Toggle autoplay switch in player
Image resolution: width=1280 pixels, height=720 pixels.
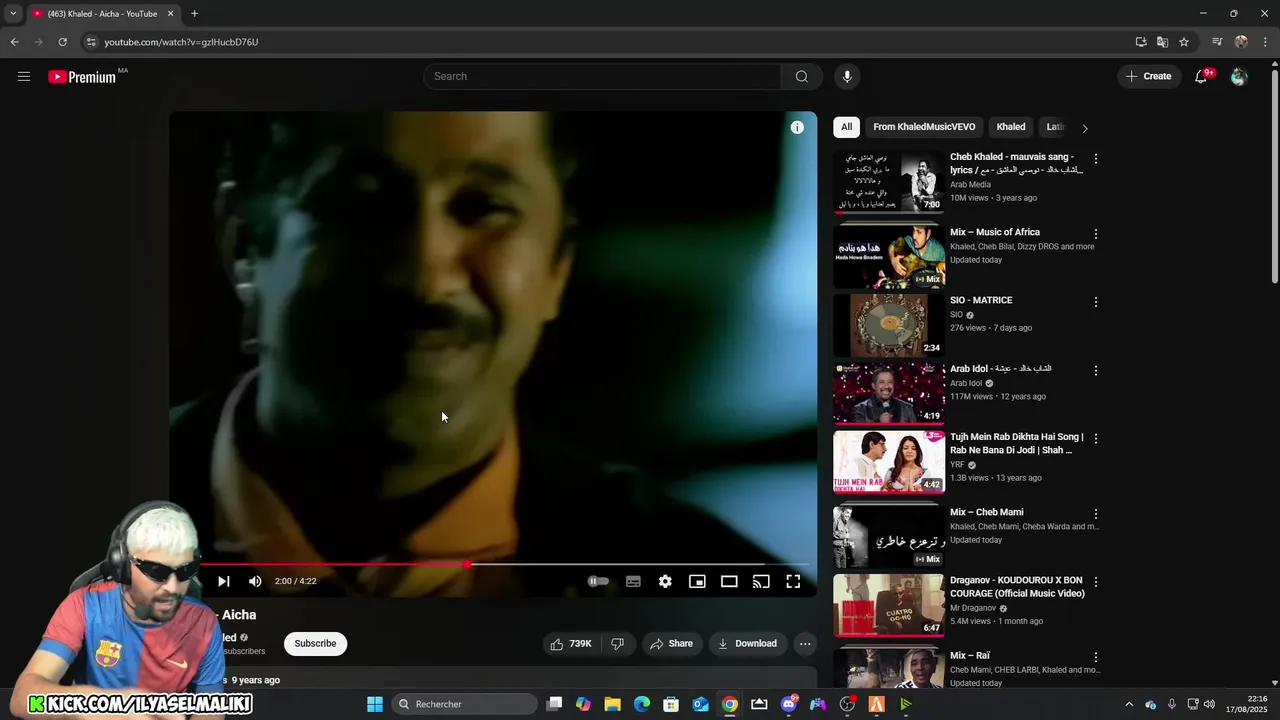598,581
